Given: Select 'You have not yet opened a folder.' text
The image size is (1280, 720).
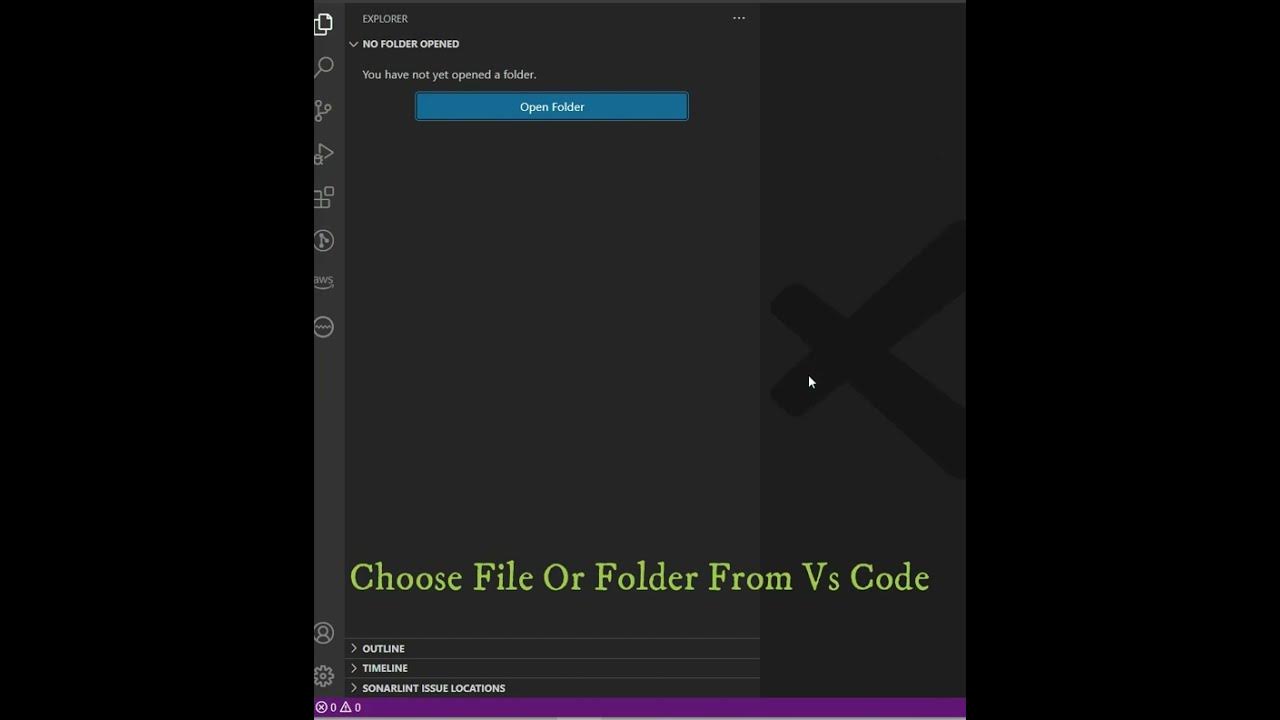Looking at the screenshot, I should pyautogui.click(x=449, y=75).
